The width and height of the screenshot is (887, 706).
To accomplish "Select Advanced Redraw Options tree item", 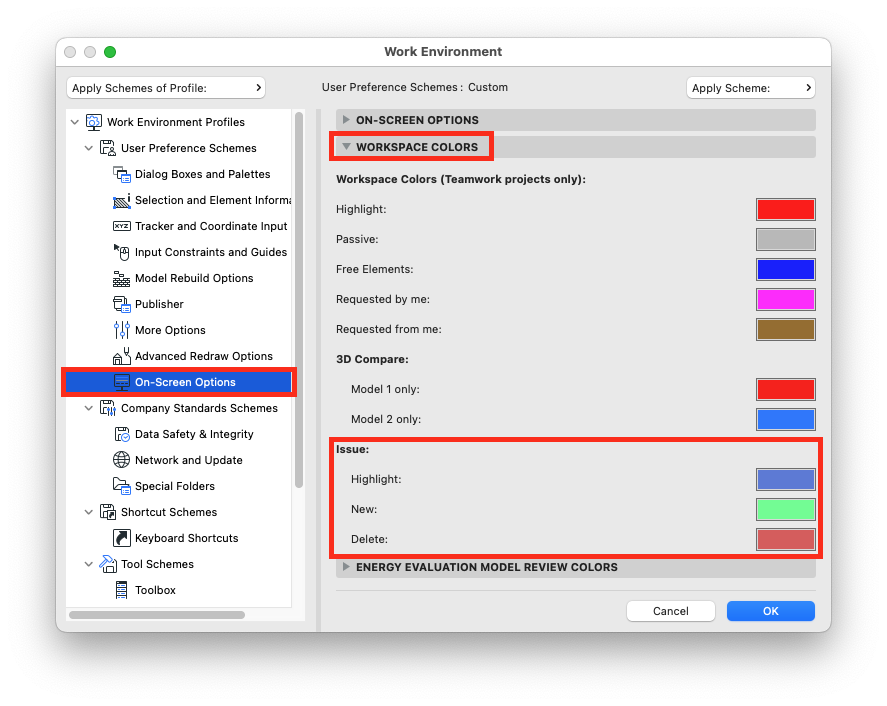I will (x=204, y=356).
